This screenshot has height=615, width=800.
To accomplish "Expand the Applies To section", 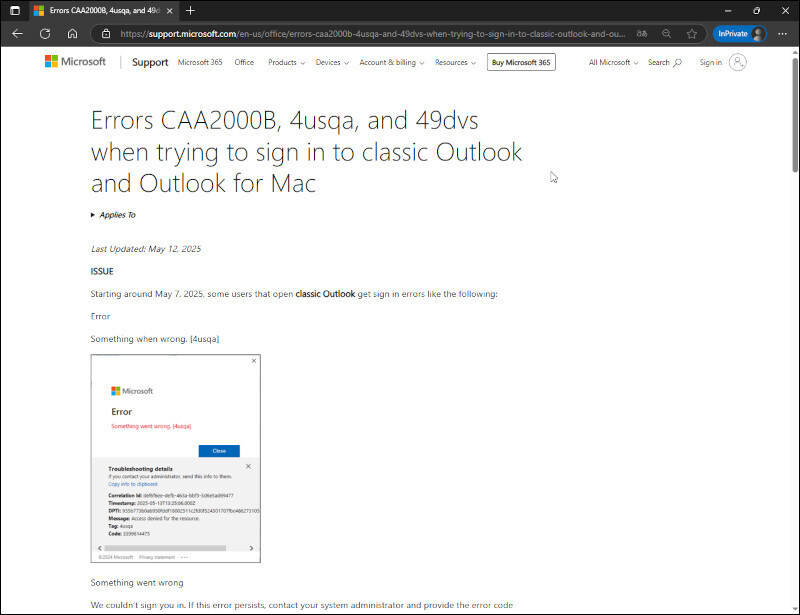I will pyautogui.click(x=113, y=215).
